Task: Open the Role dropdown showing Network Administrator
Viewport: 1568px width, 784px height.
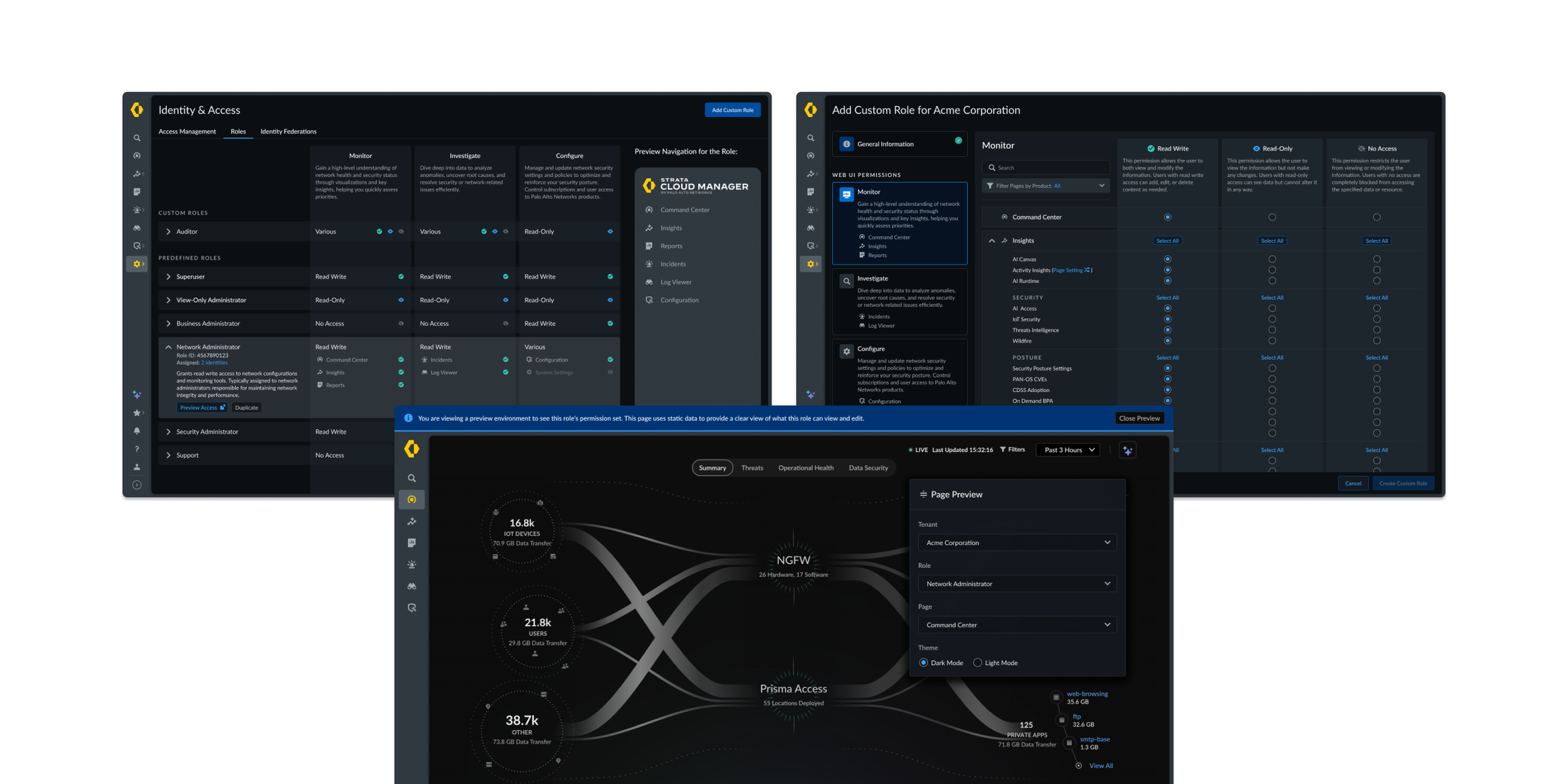Action: pos(1017,584)
